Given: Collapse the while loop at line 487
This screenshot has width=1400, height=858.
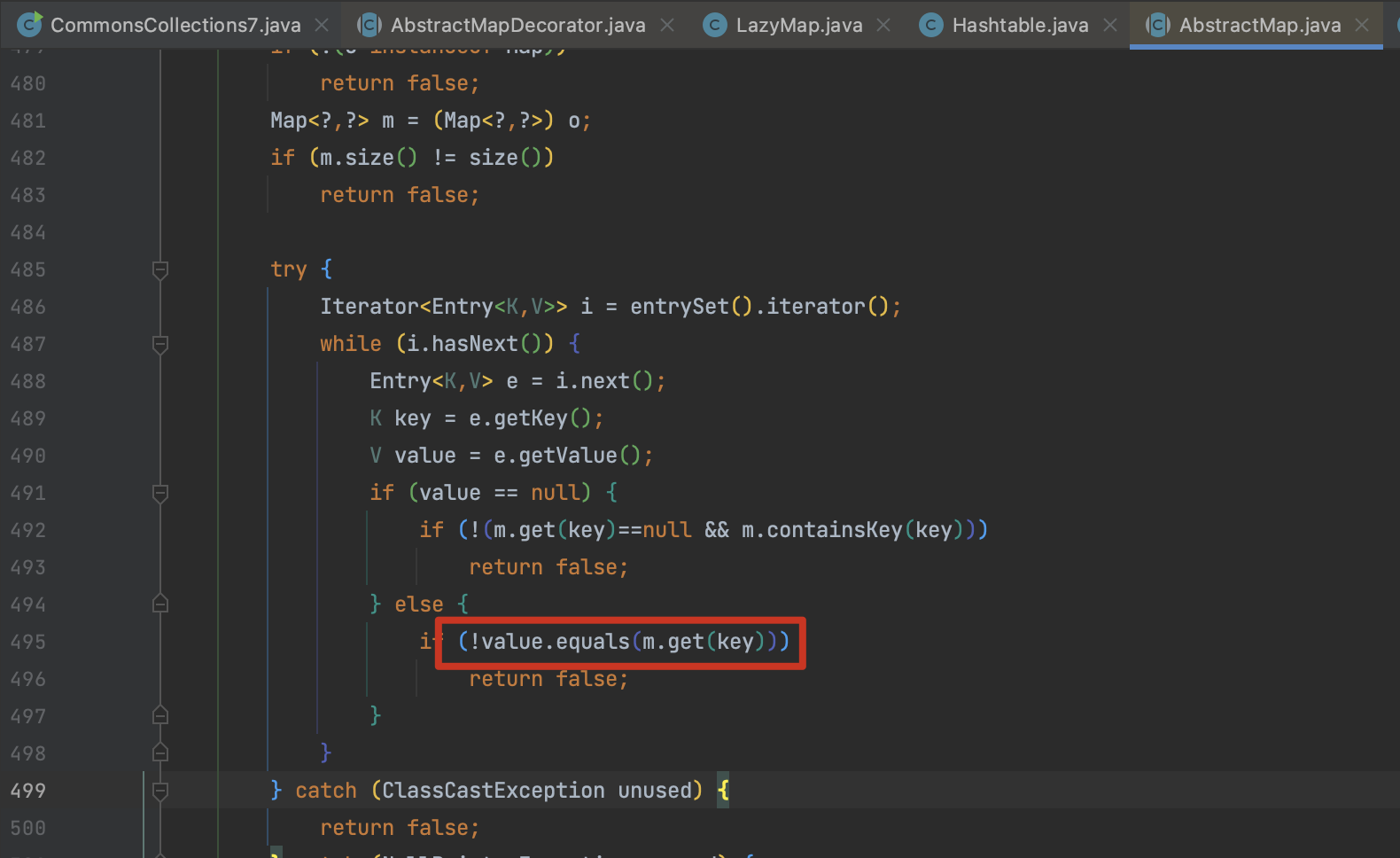Looking at the screenshot, I should [x=160, y=344].
